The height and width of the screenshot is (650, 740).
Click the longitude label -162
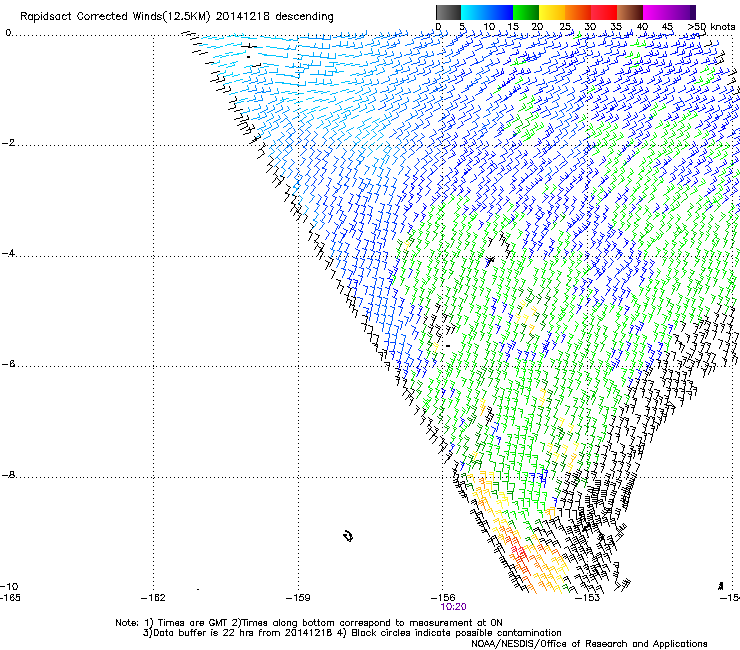(153, 598)
